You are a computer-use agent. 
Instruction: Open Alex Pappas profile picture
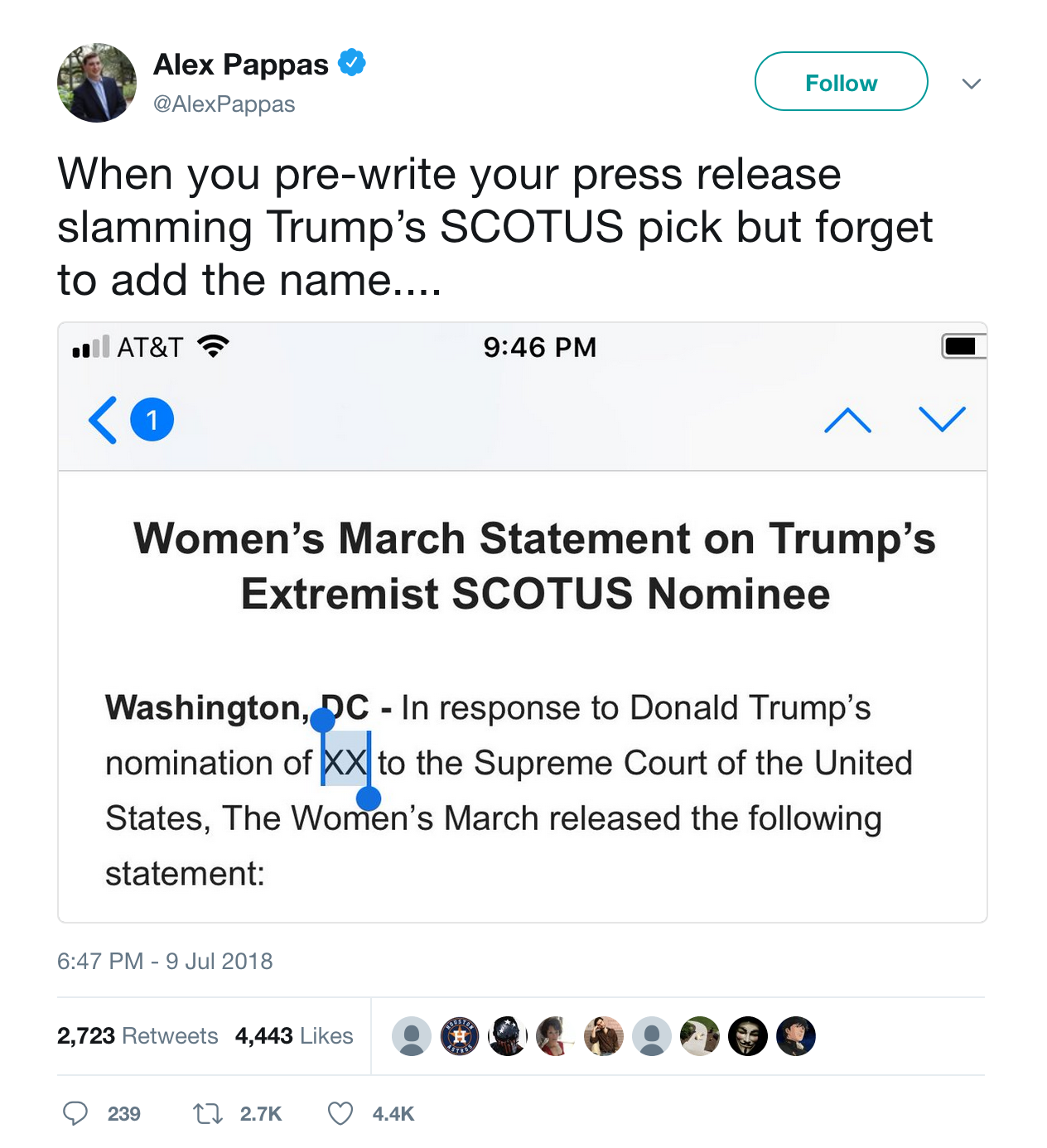click(96, 83)
